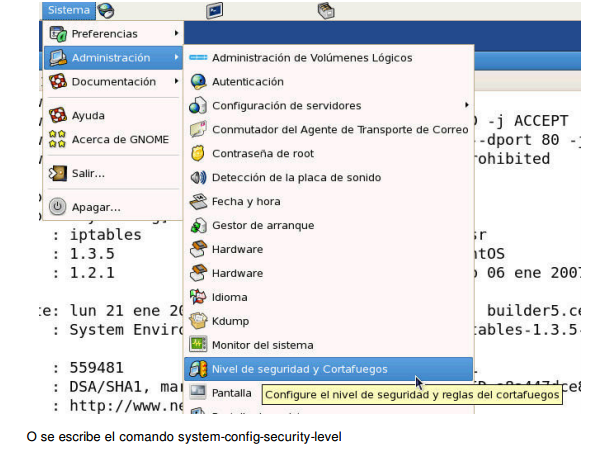The image size is (605, 452).
Task: Expand the Preferencias submenu
Action: click(110, 35)
